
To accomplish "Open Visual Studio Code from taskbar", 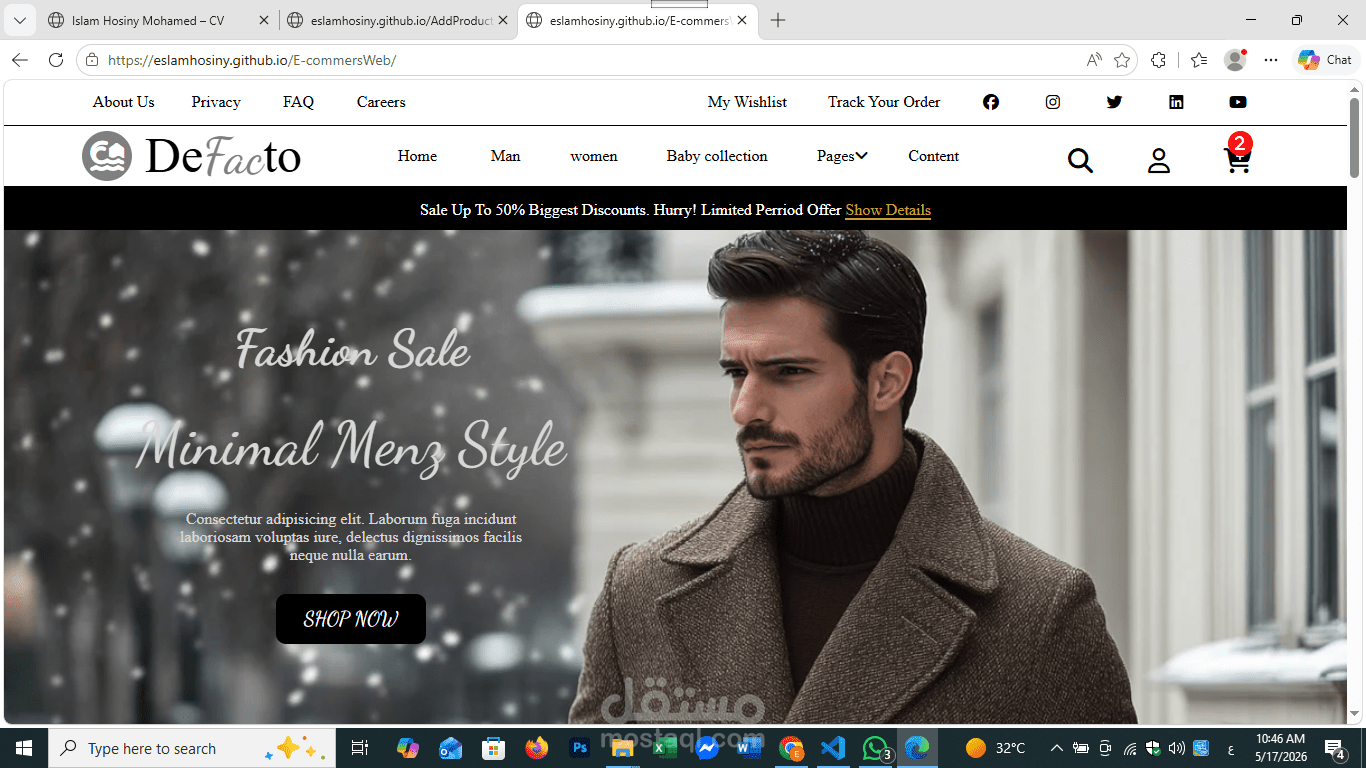I will tap(833, 748).
